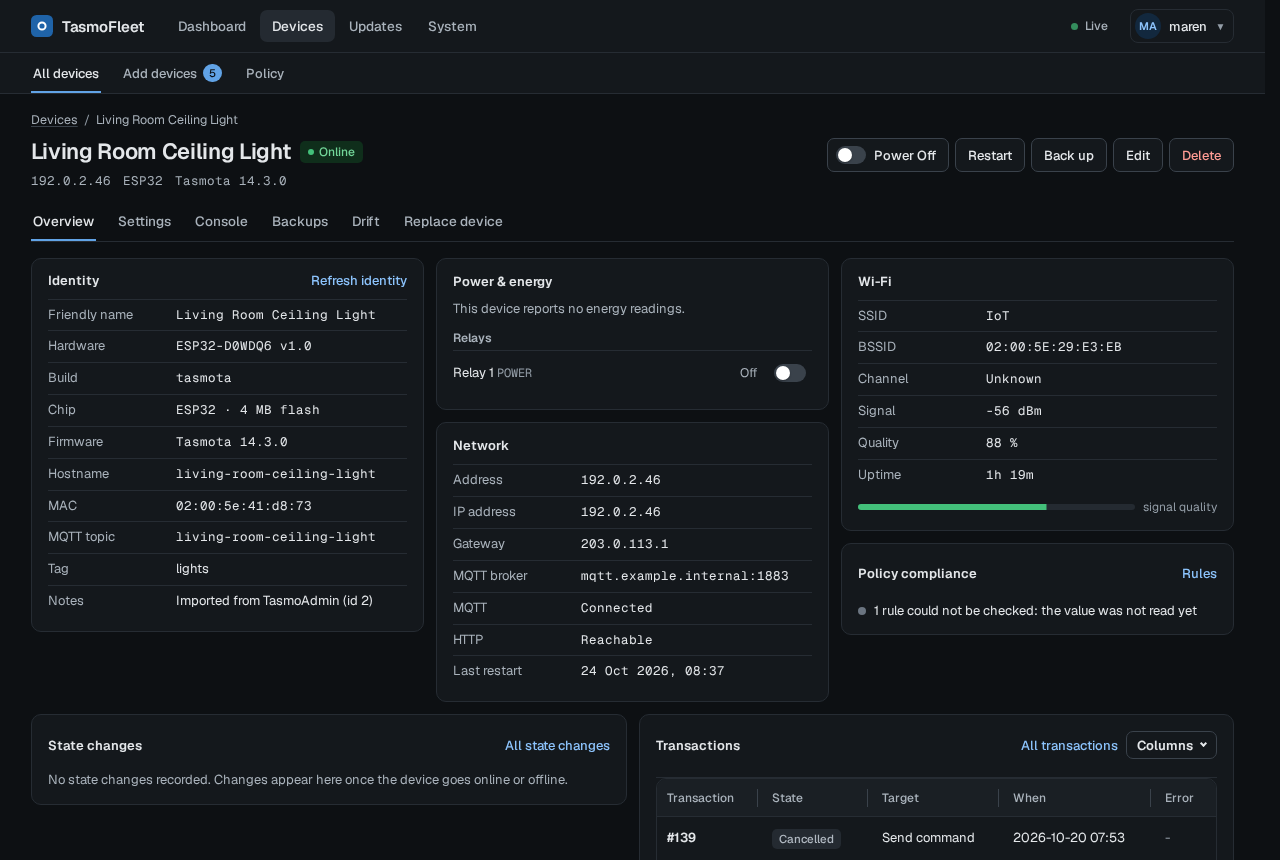Screen dimensions: 1280x860
Task: Click the Add devices count badge 5
Action: point(212,73)
